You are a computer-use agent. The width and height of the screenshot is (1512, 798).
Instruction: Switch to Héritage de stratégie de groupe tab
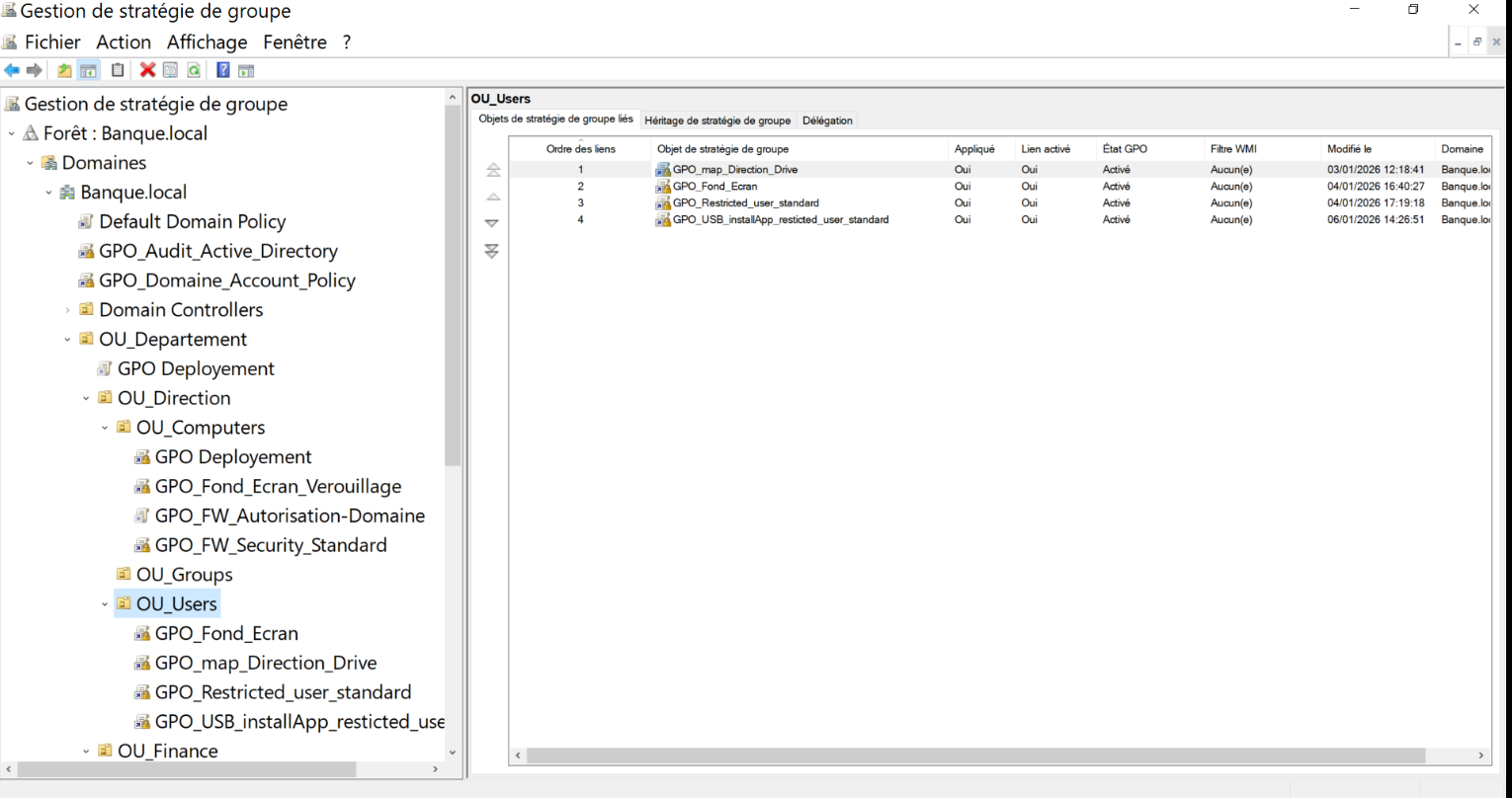pos(717,120)
